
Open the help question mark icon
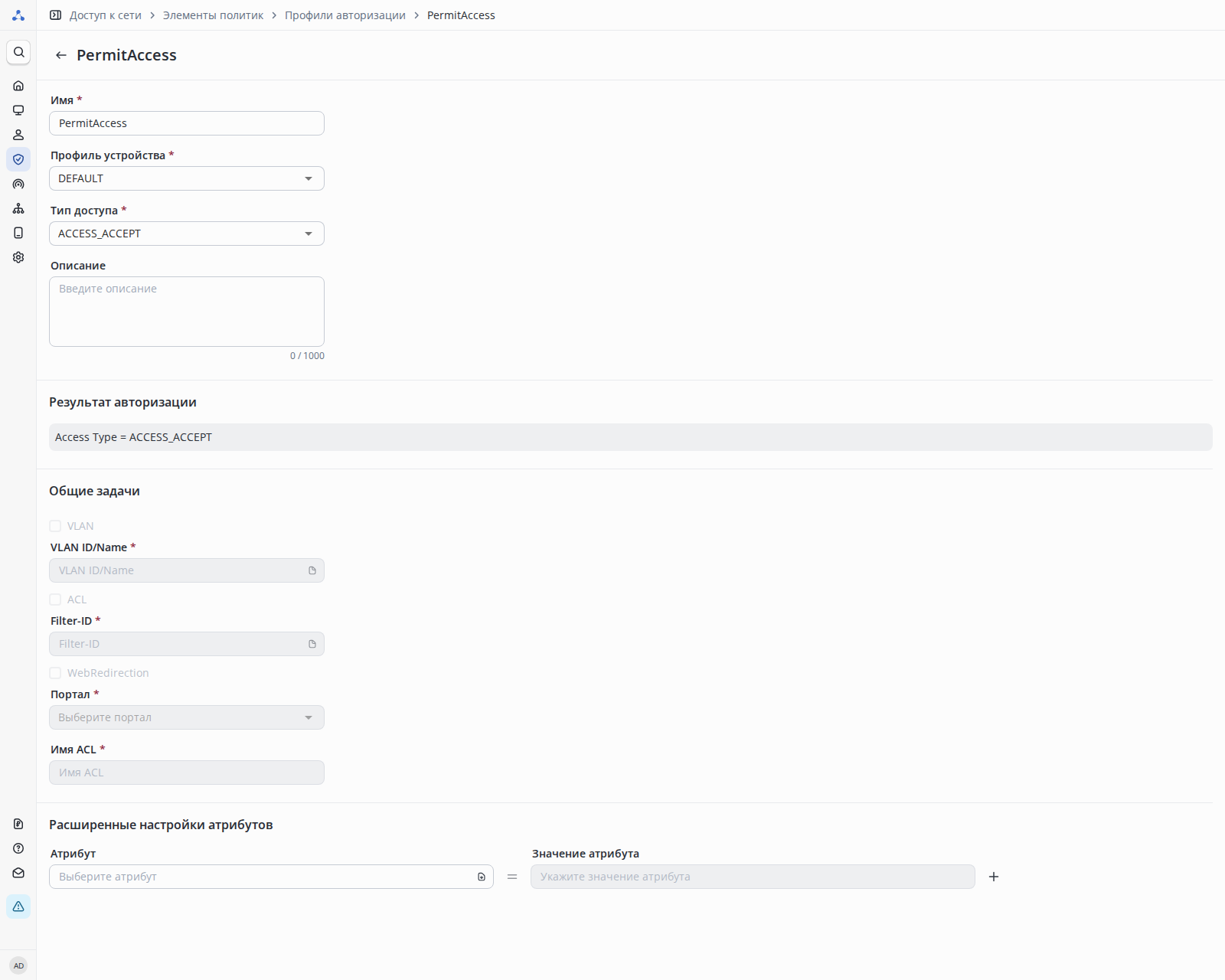(x=18, y=848)
